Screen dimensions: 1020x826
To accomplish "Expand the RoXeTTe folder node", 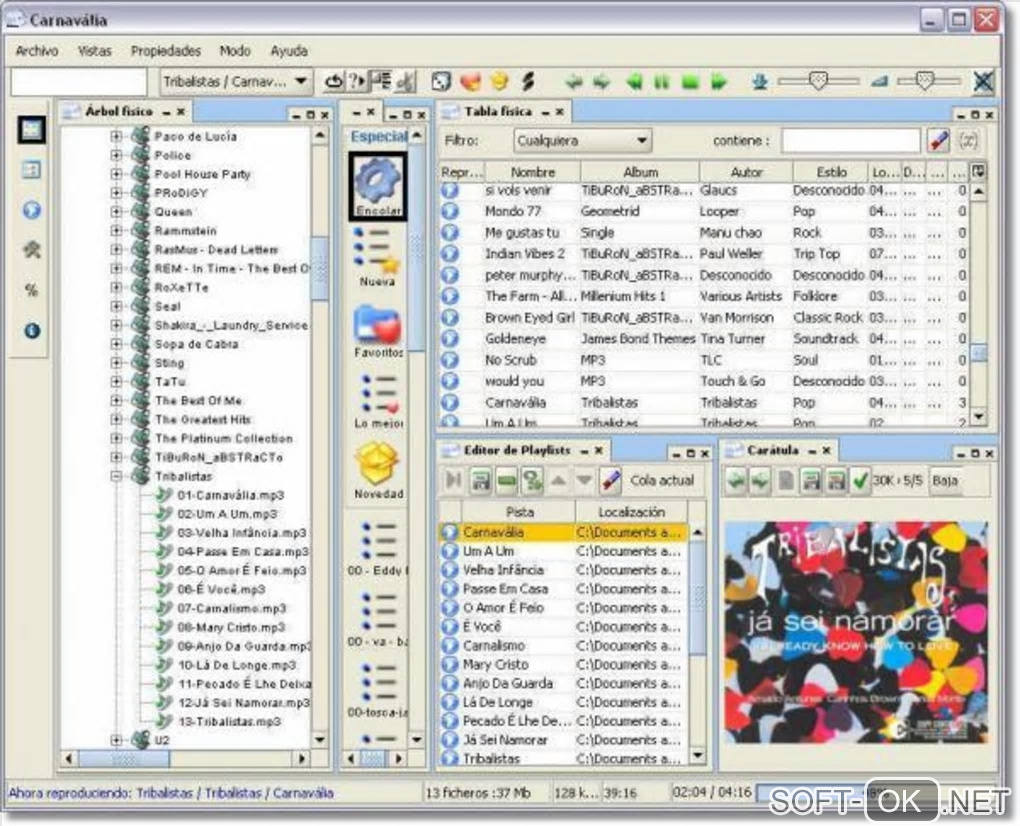I will (x=116, y=287).
